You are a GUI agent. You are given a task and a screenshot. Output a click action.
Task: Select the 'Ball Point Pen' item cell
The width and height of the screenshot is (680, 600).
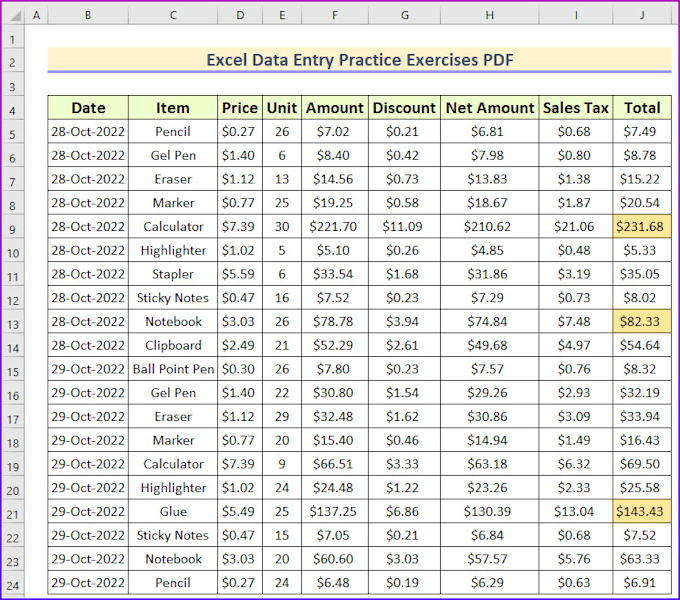[x=173, y=369]
